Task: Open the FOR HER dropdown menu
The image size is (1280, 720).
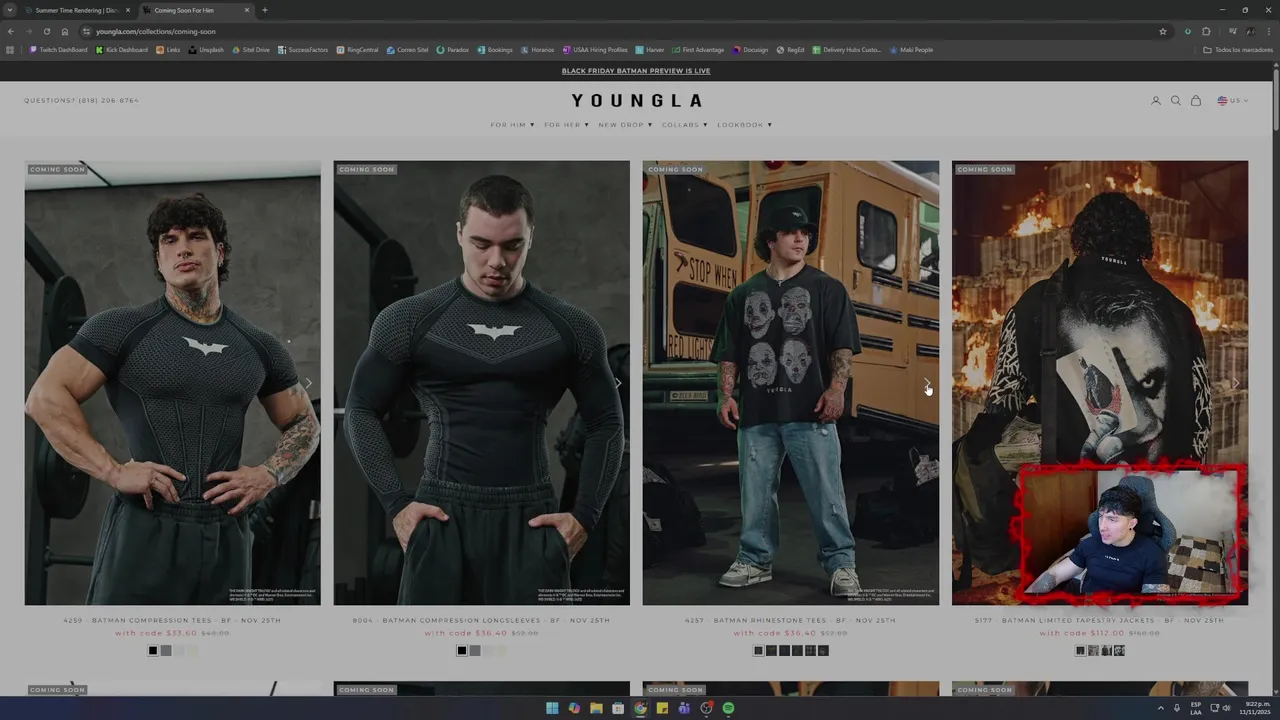Action: click(x=566, y=125)
